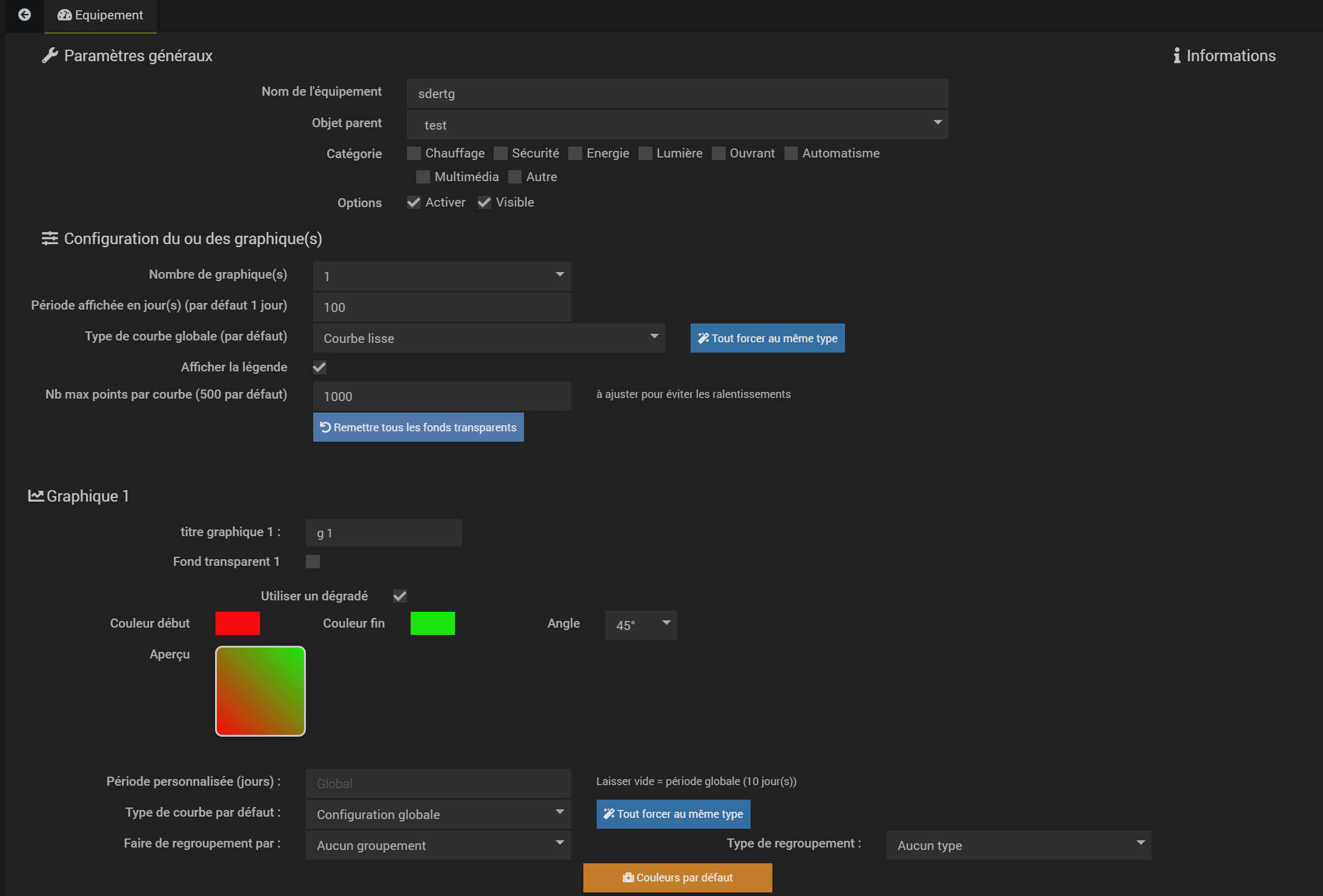The width and height of the screenshot is (1323, 896).
Task: Select the Equipement tab
Action: (x=101, y=15)
